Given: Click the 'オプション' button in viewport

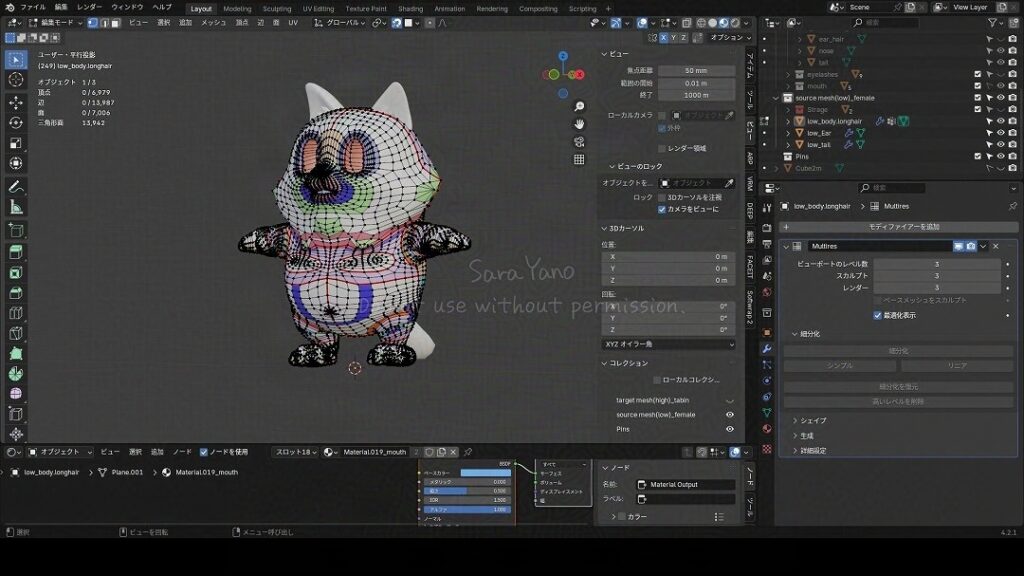Looking at the screenshot, I should pos(730,38).
